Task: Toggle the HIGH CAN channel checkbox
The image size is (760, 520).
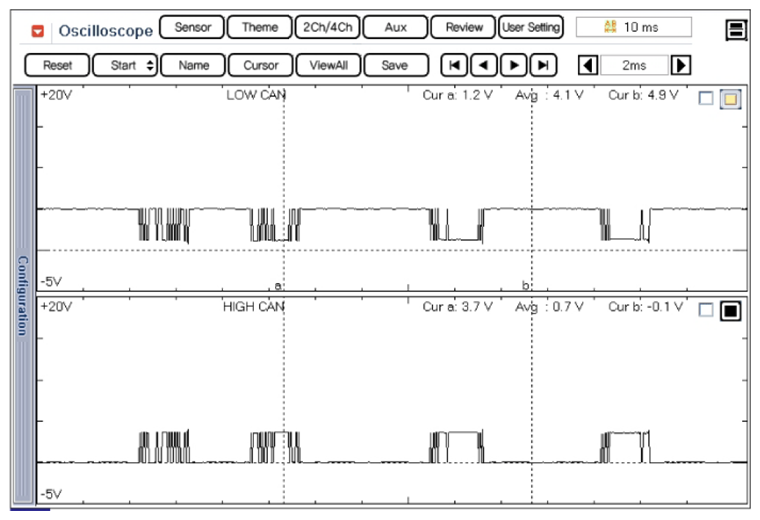Action: (707, 310)
